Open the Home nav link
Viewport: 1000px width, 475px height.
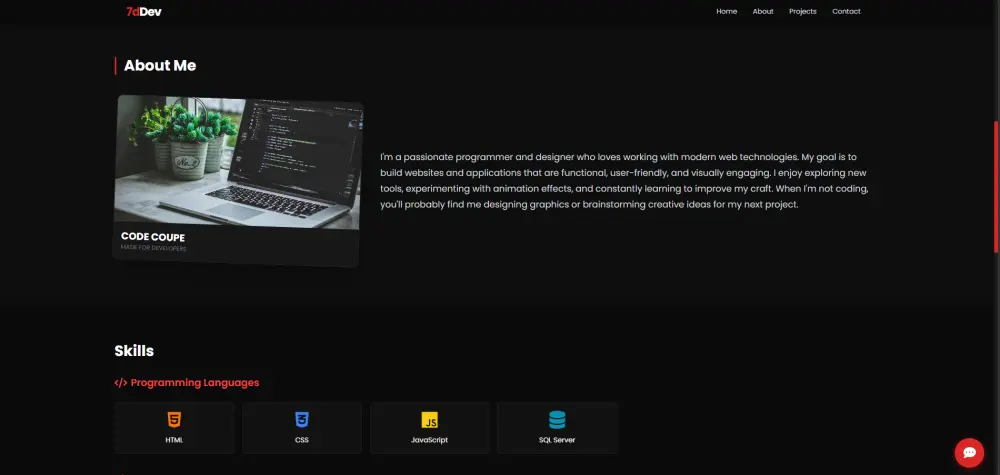[x=726, y=11]
